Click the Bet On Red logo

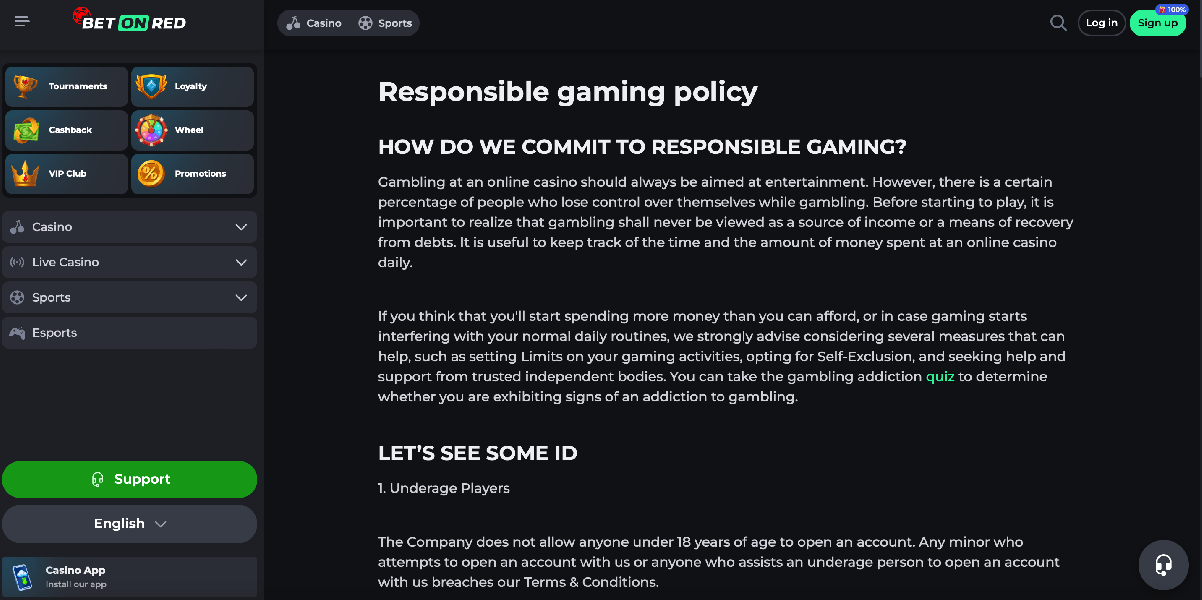point(129,19)
